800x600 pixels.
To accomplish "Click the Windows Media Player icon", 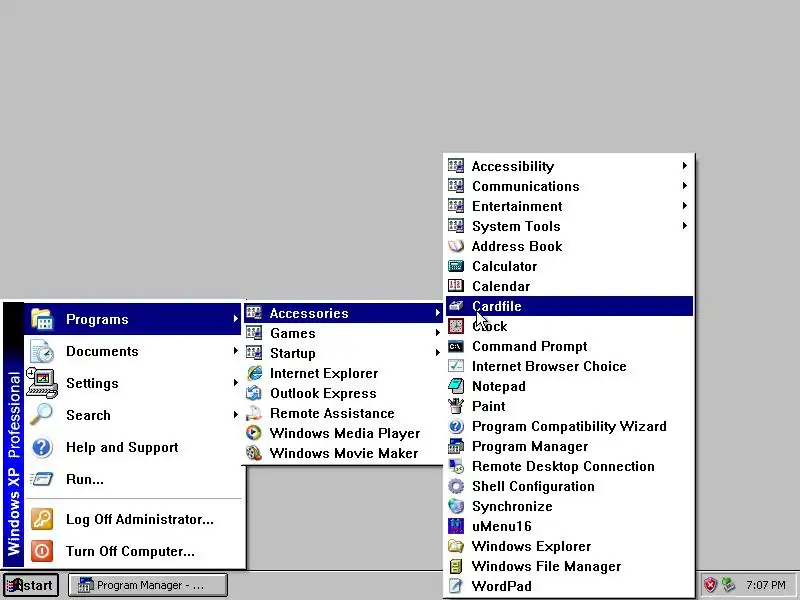I will [254, 433].
